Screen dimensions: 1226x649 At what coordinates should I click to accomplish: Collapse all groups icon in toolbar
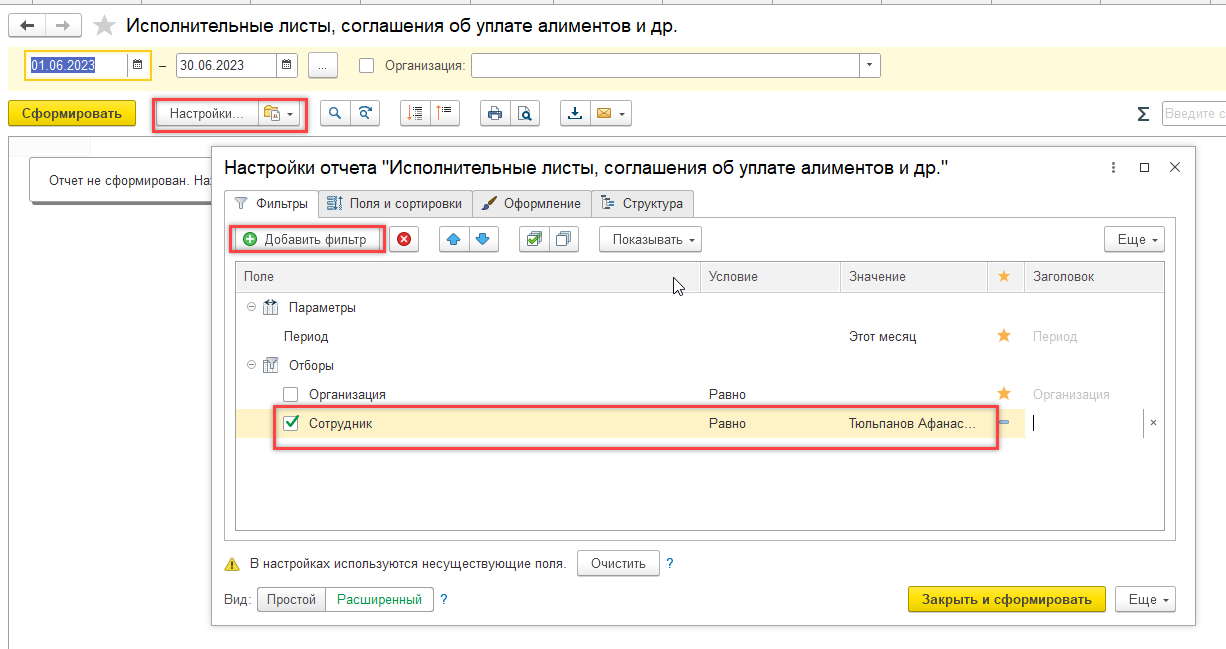(415, 113)
